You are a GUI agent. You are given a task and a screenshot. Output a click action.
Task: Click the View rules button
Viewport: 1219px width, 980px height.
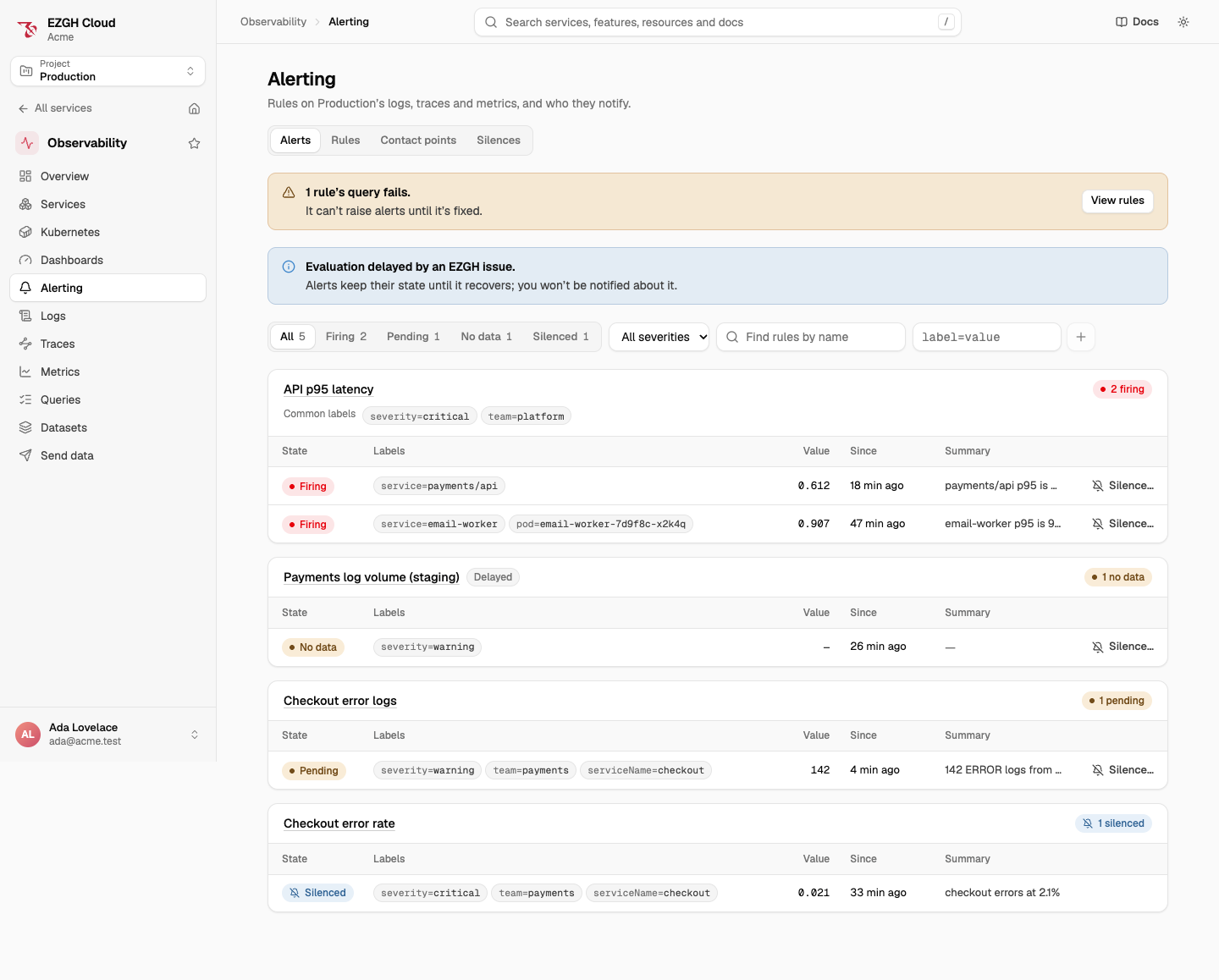[x=1117, y=201]
